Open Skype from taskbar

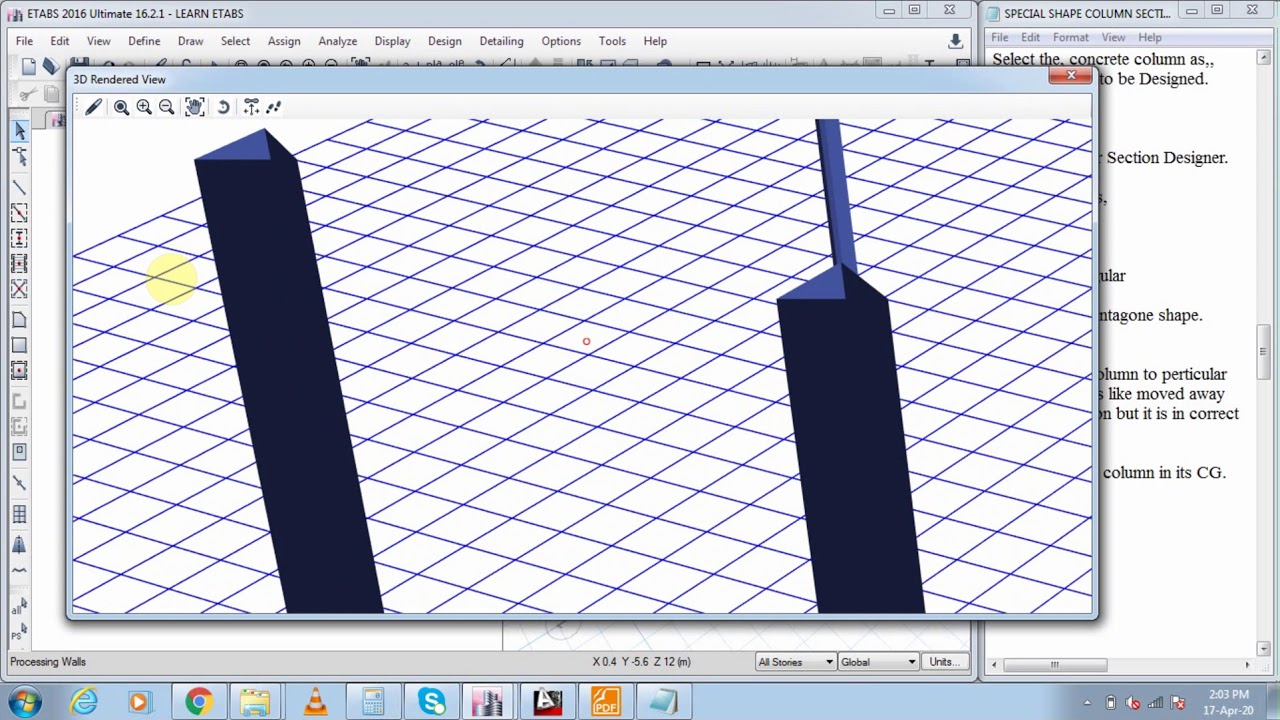(432, 702)
